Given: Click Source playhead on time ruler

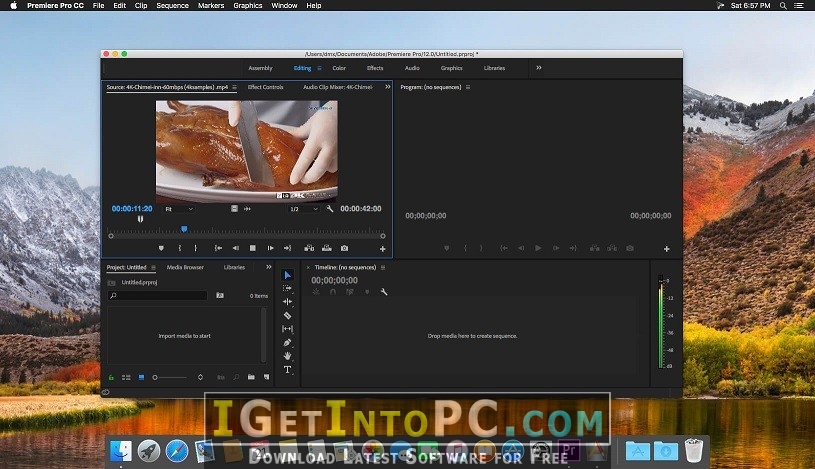Looking at the screenshot, I should coord(184,229).
